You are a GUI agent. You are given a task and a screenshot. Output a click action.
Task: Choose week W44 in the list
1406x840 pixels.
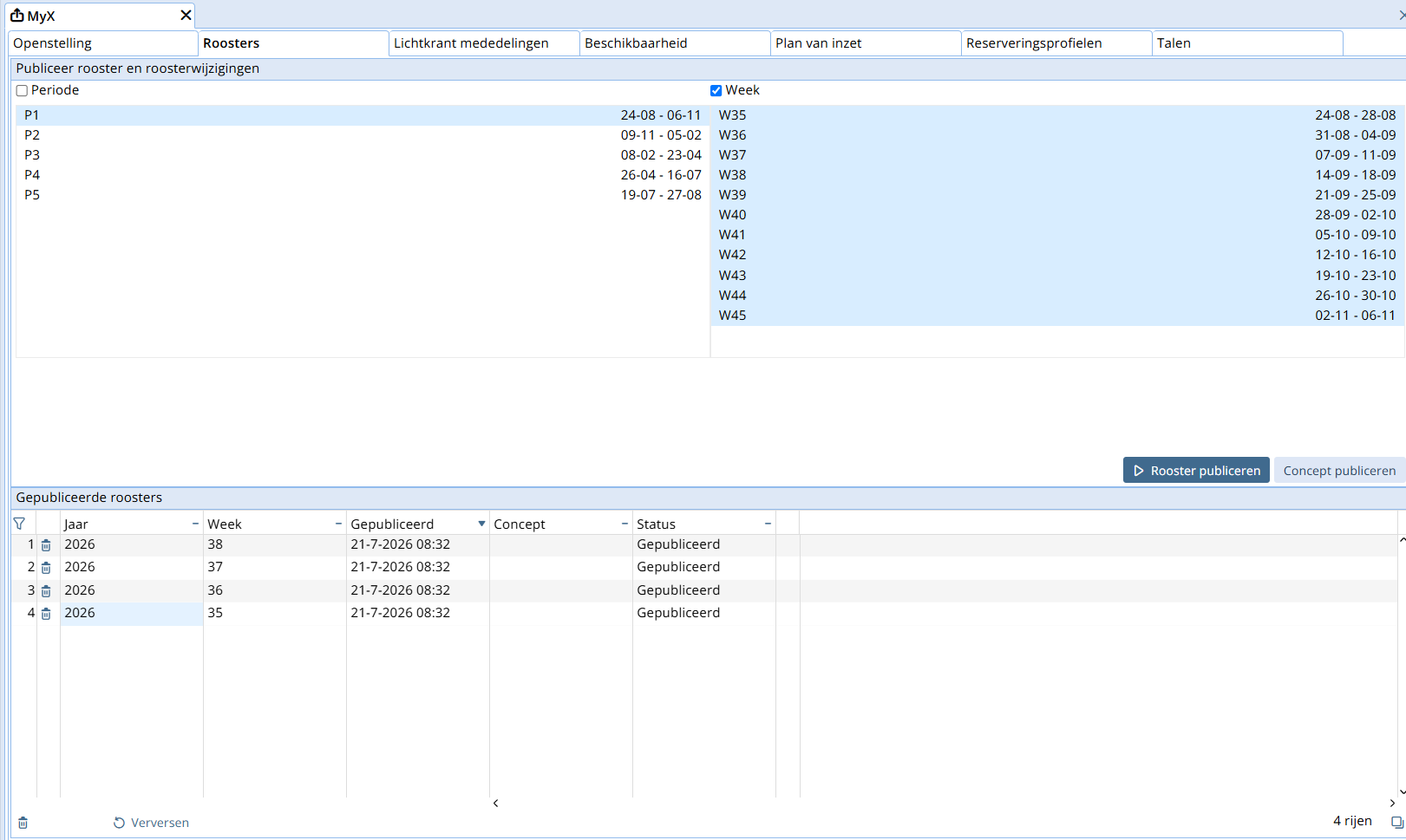click(x=1057, y=296)
